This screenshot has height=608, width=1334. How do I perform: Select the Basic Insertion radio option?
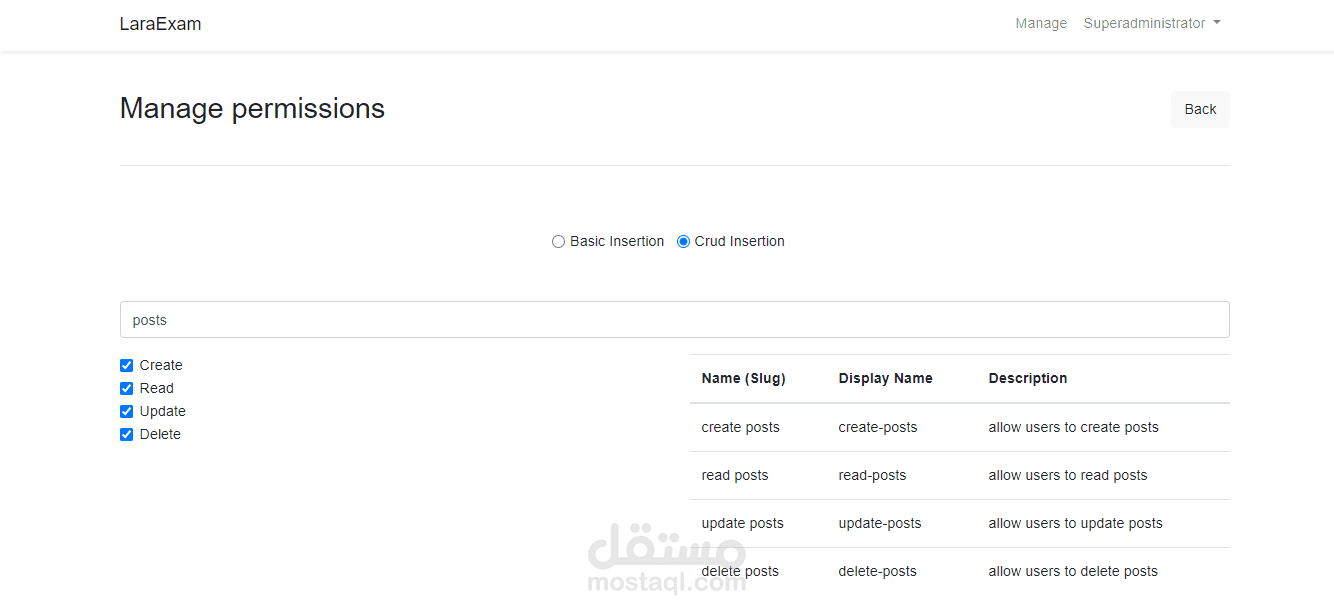(558, 241)
